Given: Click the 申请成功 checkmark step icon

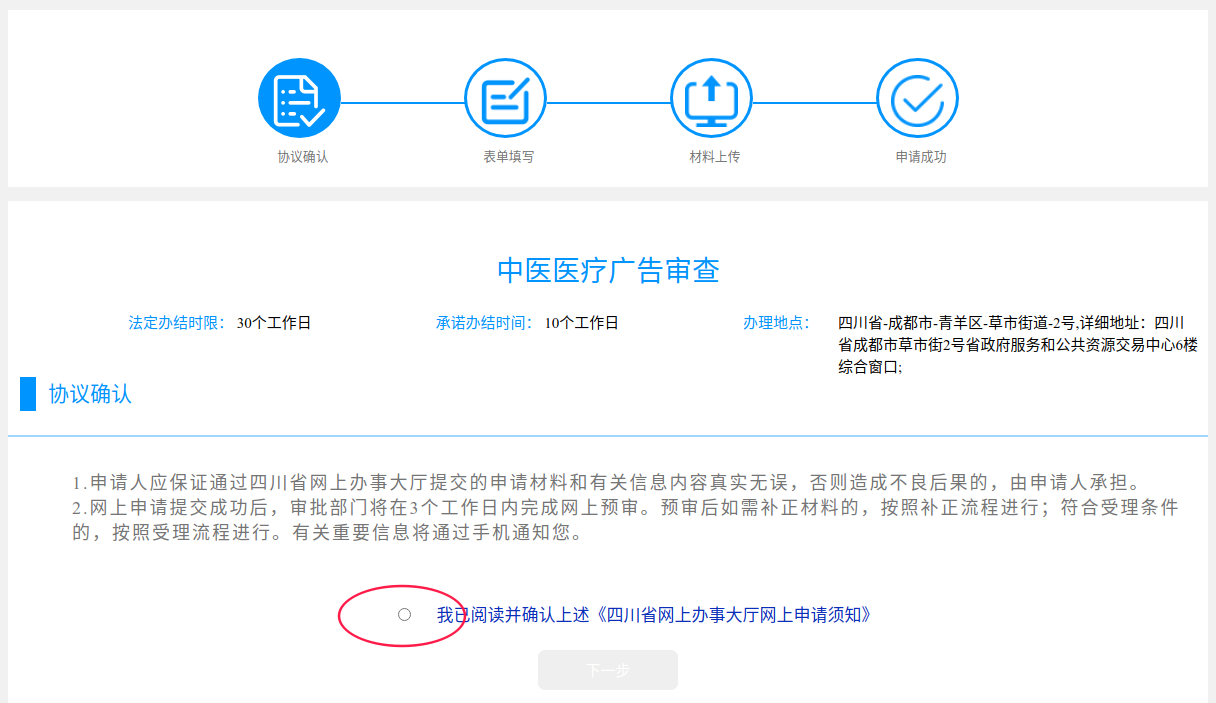Looking at the screenshot, I should [x=917, y=98].
